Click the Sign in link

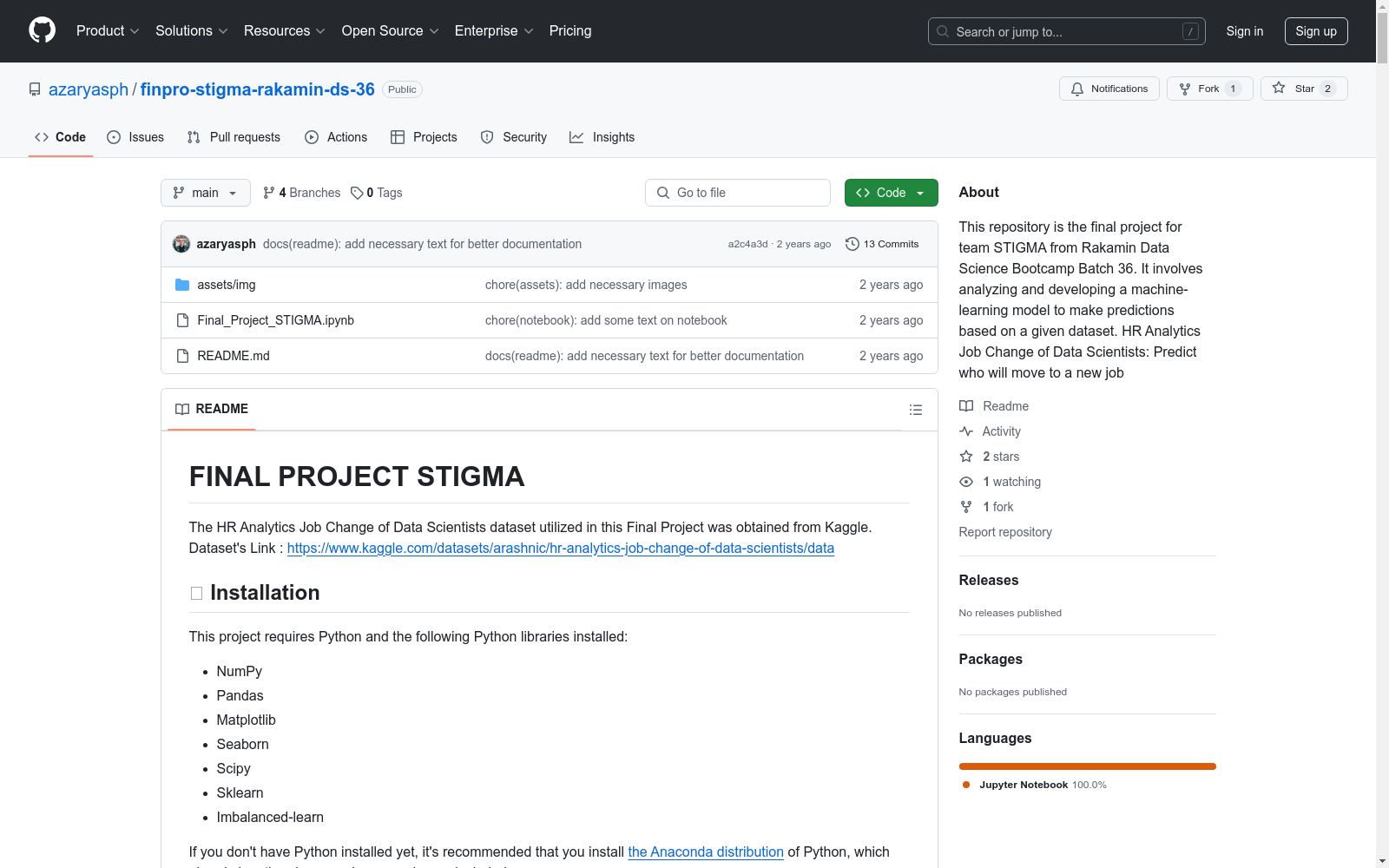click(x=1245, y=31)
